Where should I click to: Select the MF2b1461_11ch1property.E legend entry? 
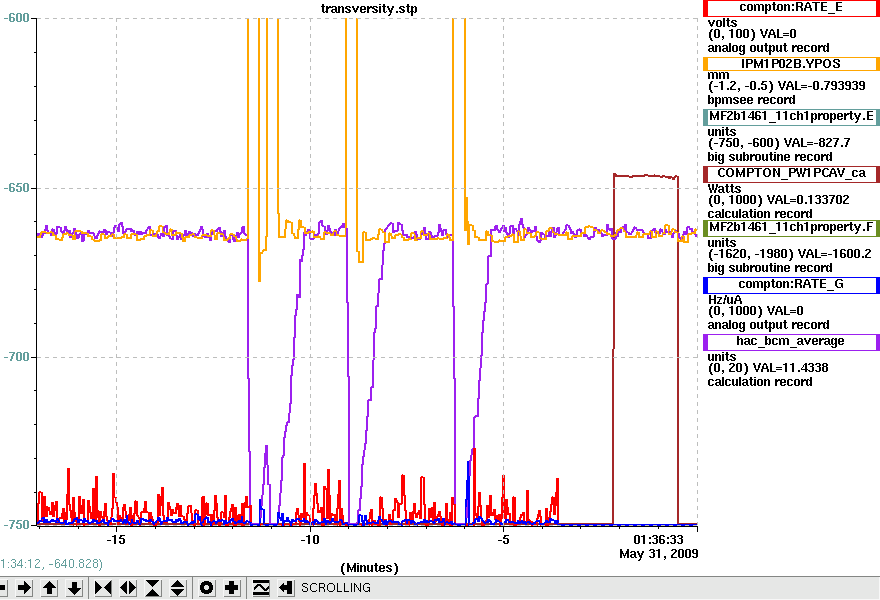(x=791, y=117)
